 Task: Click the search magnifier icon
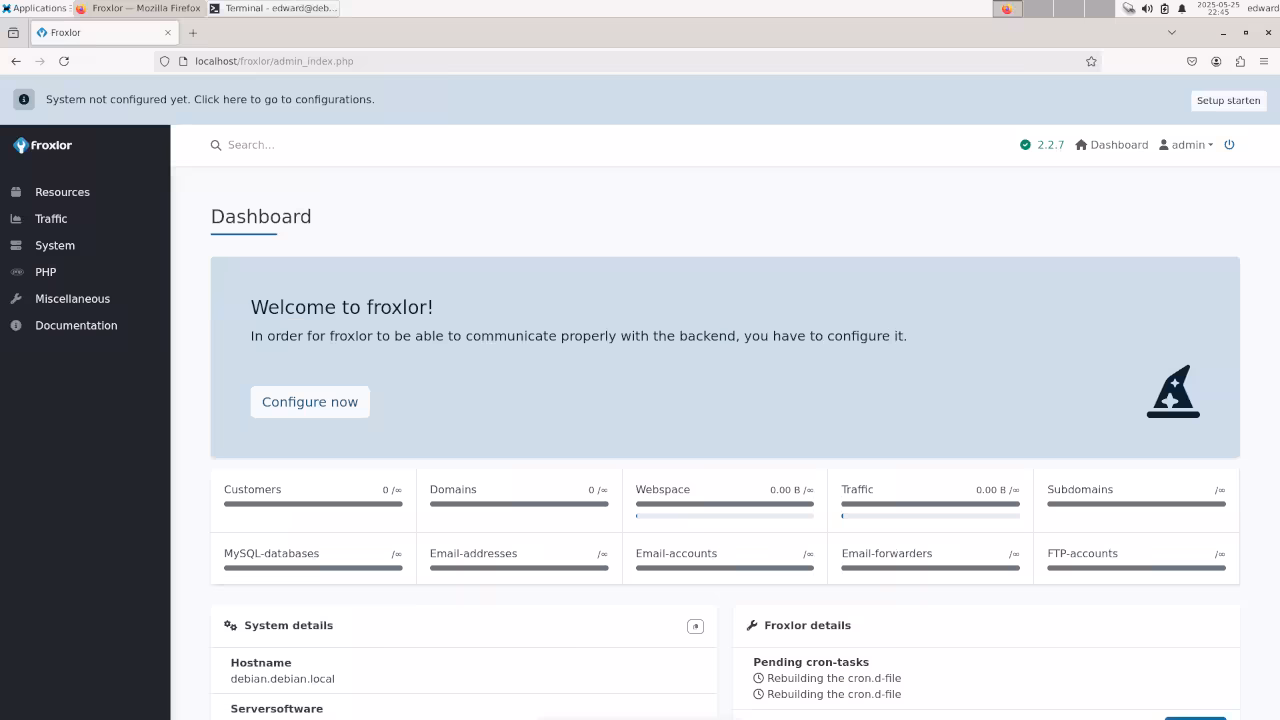(215, 145)
